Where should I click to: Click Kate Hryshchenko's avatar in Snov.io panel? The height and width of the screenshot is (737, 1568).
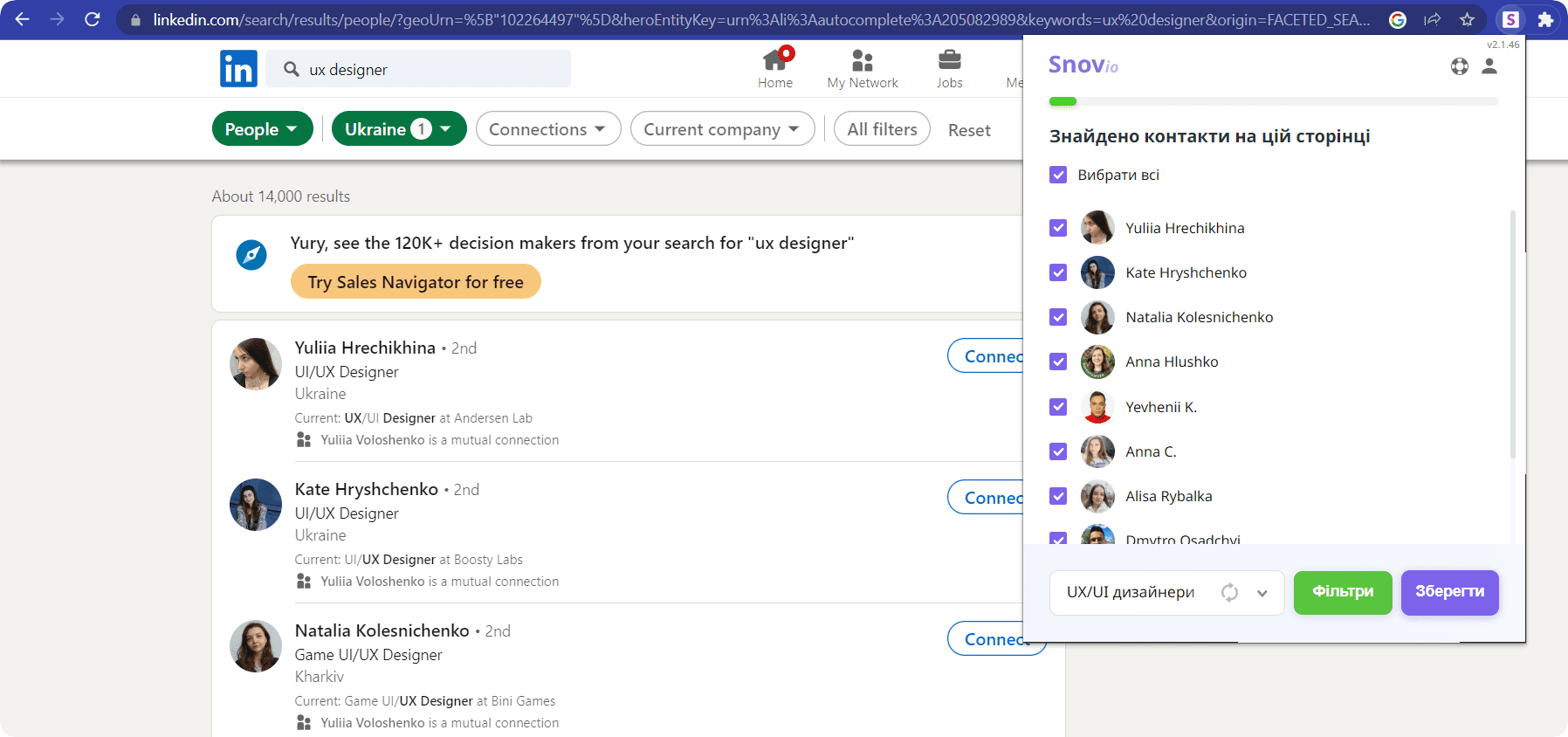[x=1097, y=272]
